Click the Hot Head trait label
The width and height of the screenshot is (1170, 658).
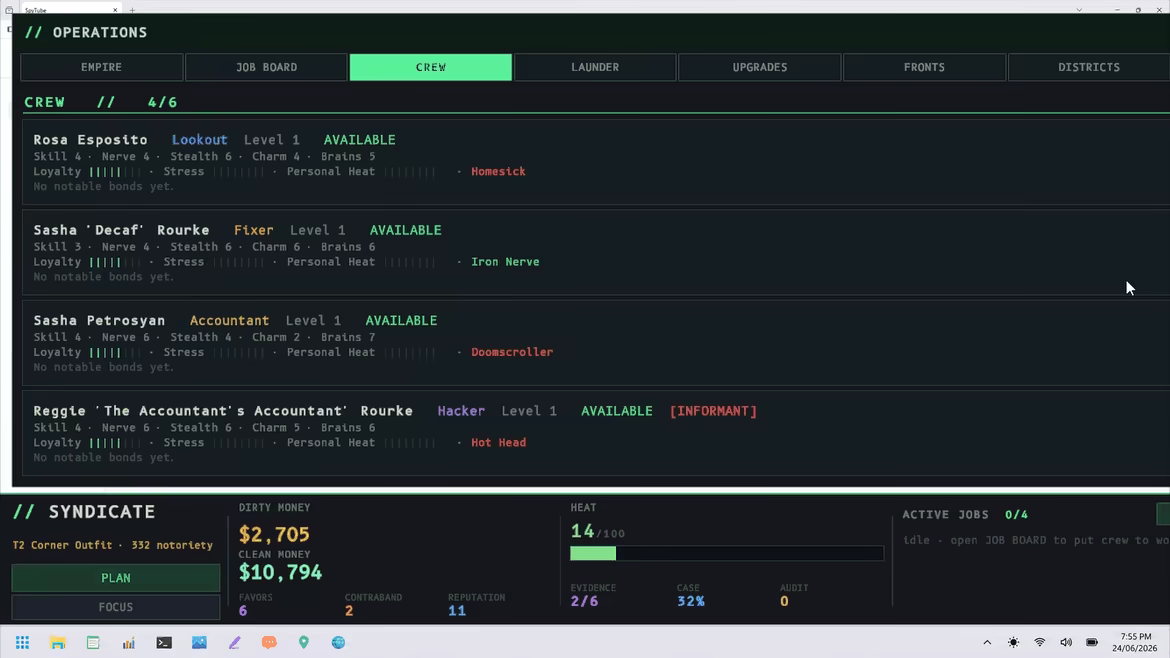click(x=498, y=442)
